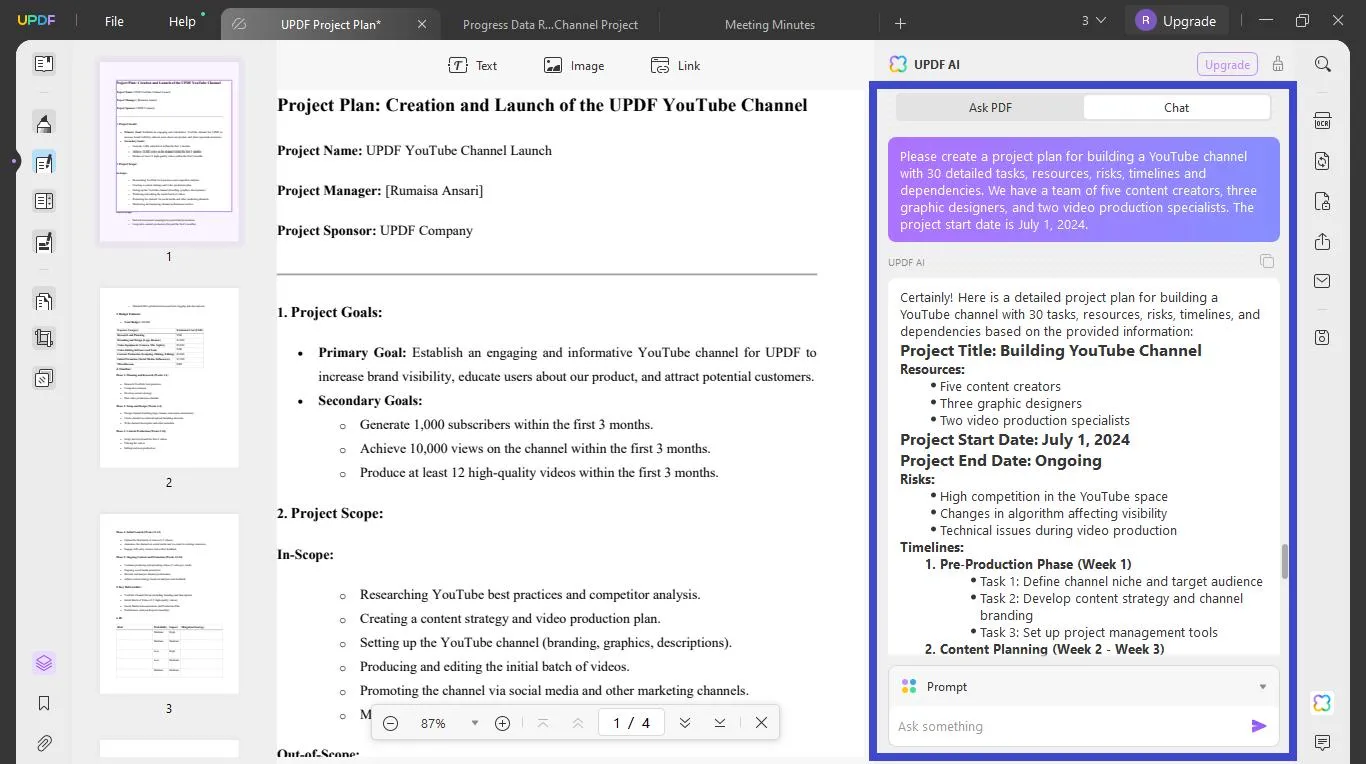1366x764 pixels.
Task: Expand the device count dropdown near Upgrade
Action: click(1090, 19)
